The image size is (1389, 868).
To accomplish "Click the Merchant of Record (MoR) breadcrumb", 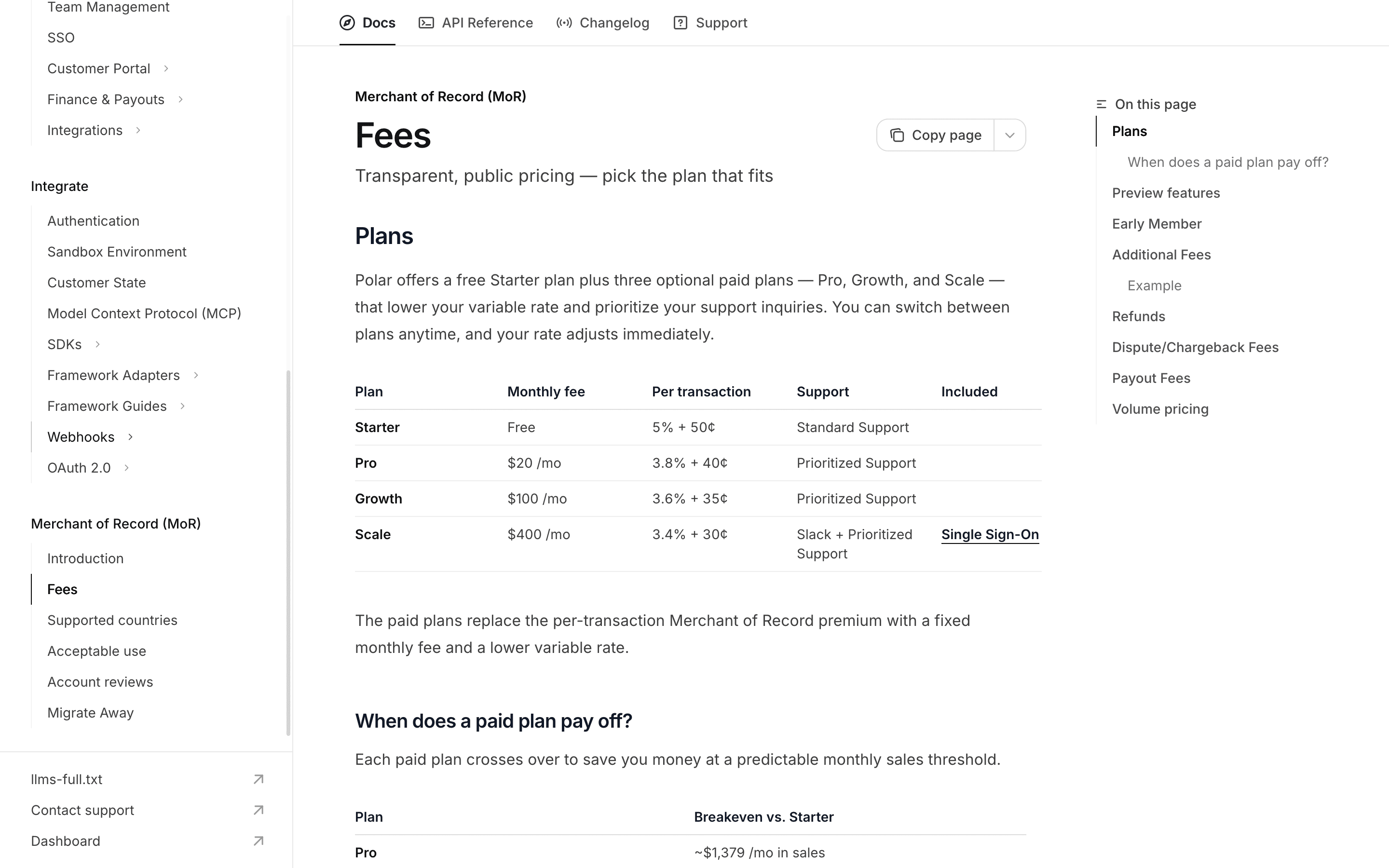I will pos(440,96).
